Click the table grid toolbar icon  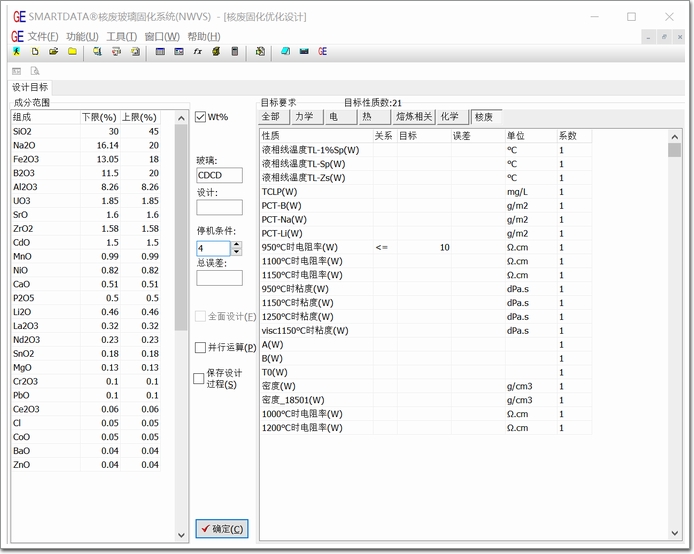tap(160, 52)
